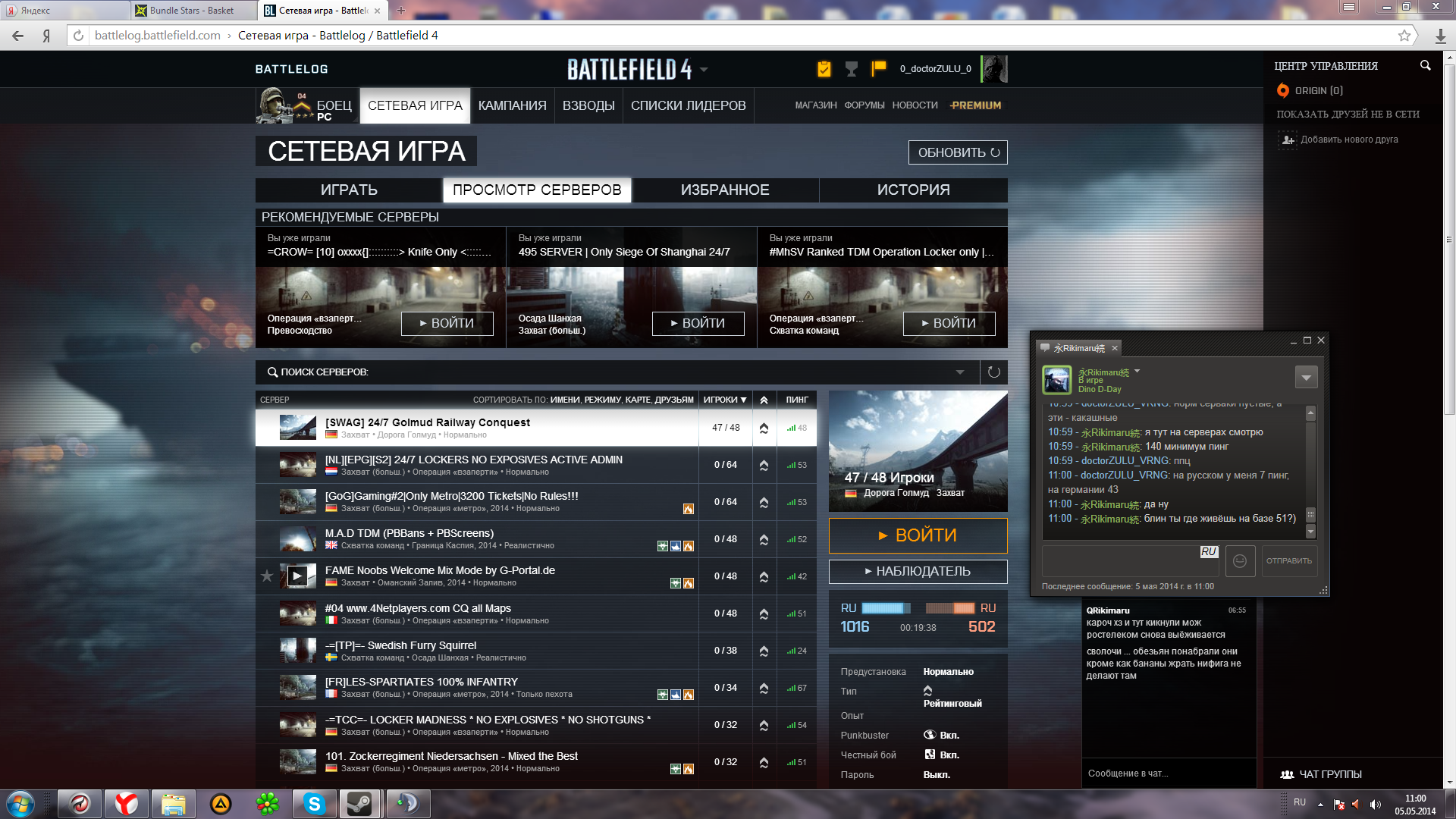The height and width of the screenshot is (819, 1456).
Task: Click the magnifier icon in server search
Action: click(272, 372)
